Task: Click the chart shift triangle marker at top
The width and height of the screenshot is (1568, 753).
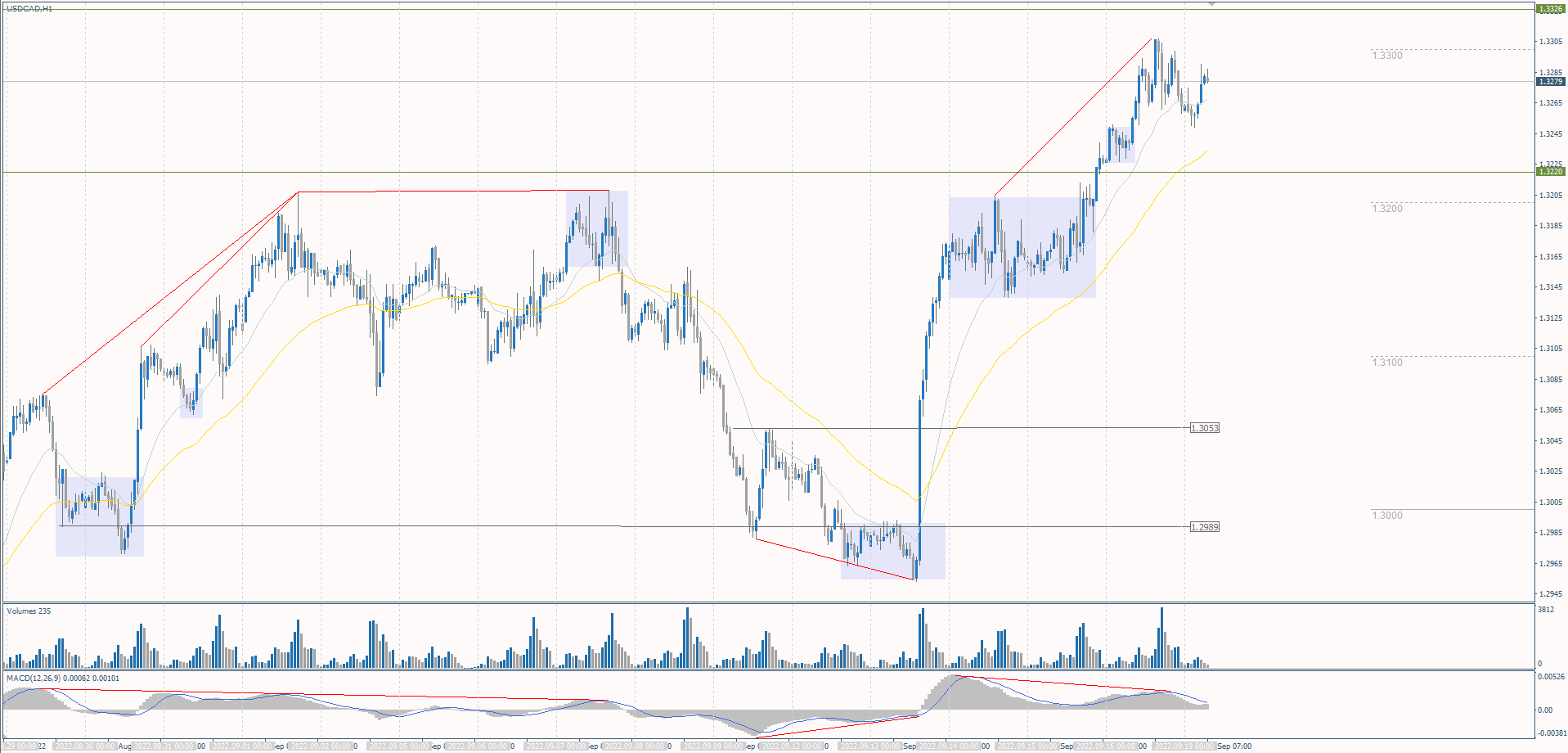Action: pos(1211,4)
